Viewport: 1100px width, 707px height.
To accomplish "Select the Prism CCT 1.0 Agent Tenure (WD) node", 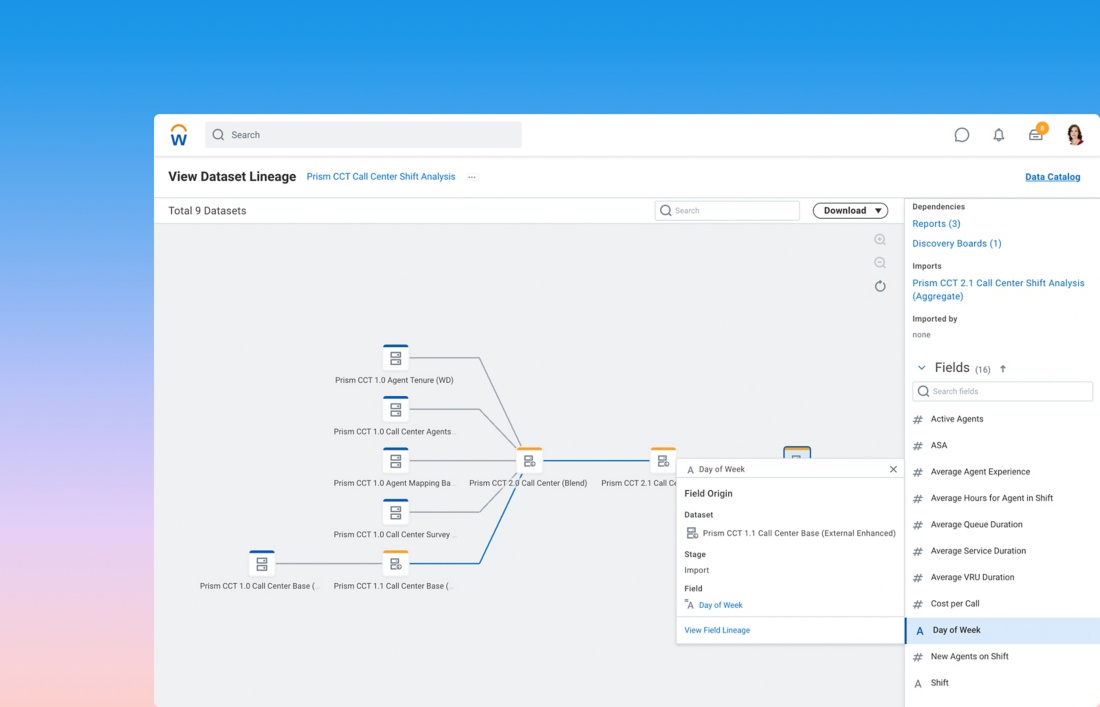I will tap(396, 358).
